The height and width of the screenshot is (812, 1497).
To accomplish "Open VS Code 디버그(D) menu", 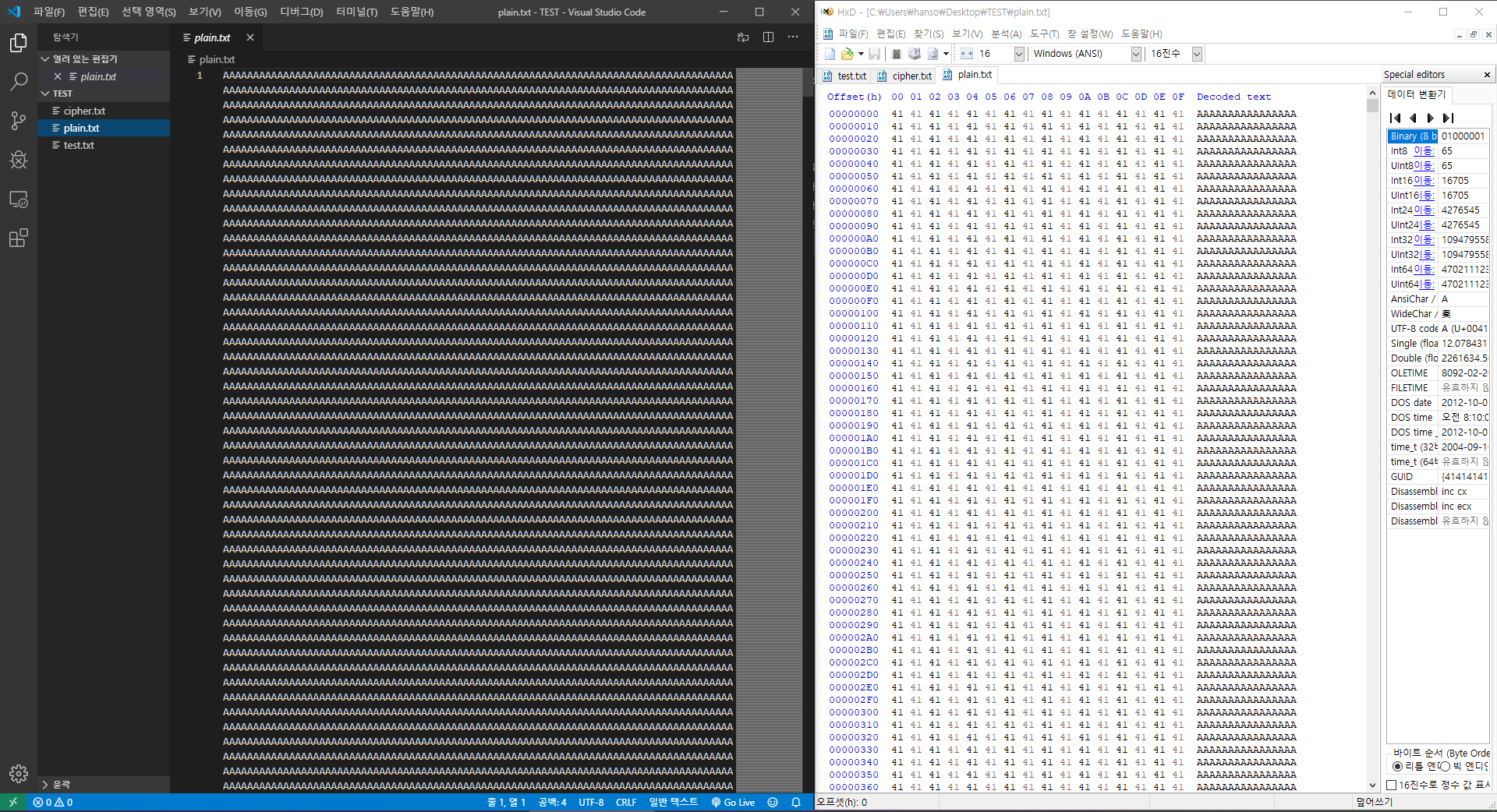I will coord(301,12).
